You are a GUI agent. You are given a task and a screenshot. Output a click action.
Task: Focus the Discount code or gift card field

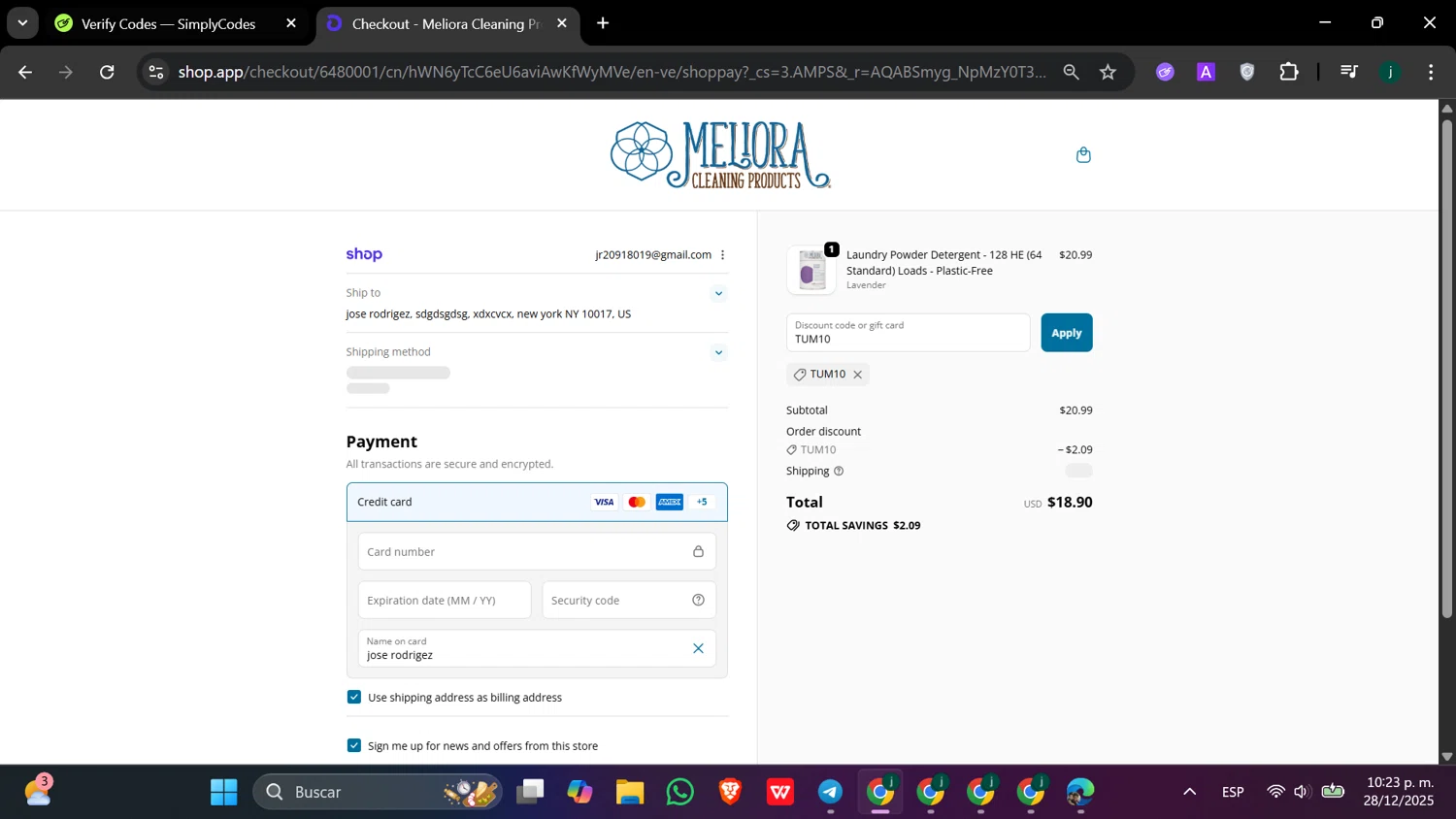908,333
